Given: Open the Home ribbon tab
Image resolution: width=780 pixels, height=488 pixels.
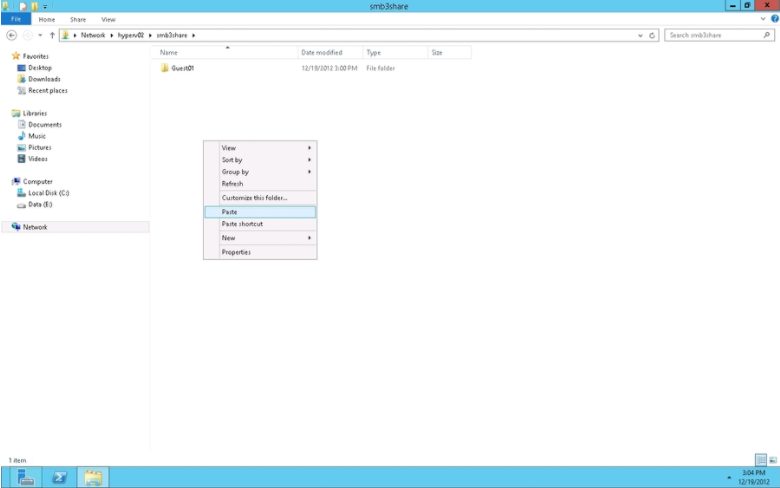Looking at the screenshot, I should pos(47,19).
